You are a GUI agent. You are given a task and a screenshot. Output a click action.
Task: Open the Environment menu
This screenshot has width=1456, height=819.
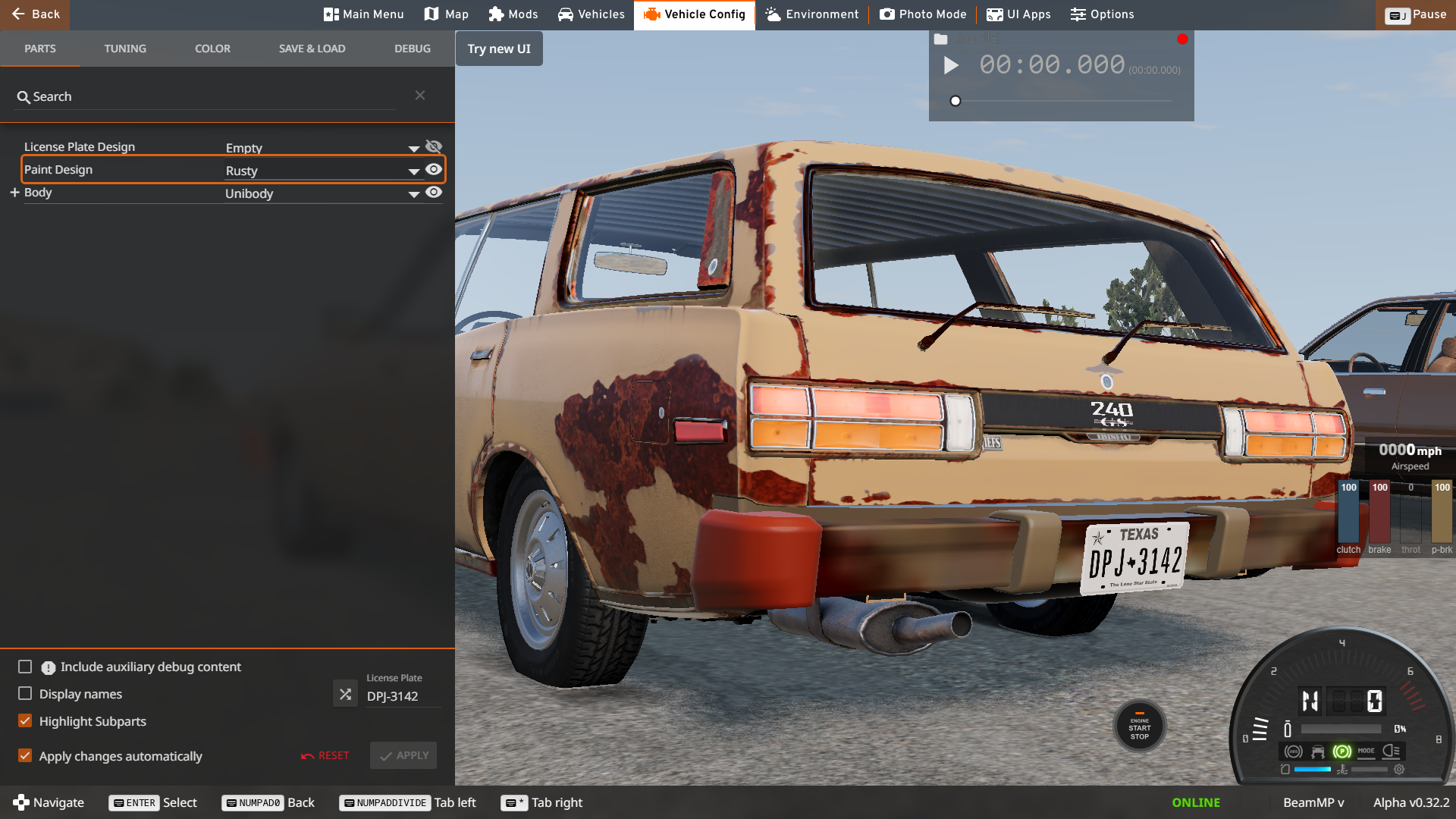[x=812, y=14]
